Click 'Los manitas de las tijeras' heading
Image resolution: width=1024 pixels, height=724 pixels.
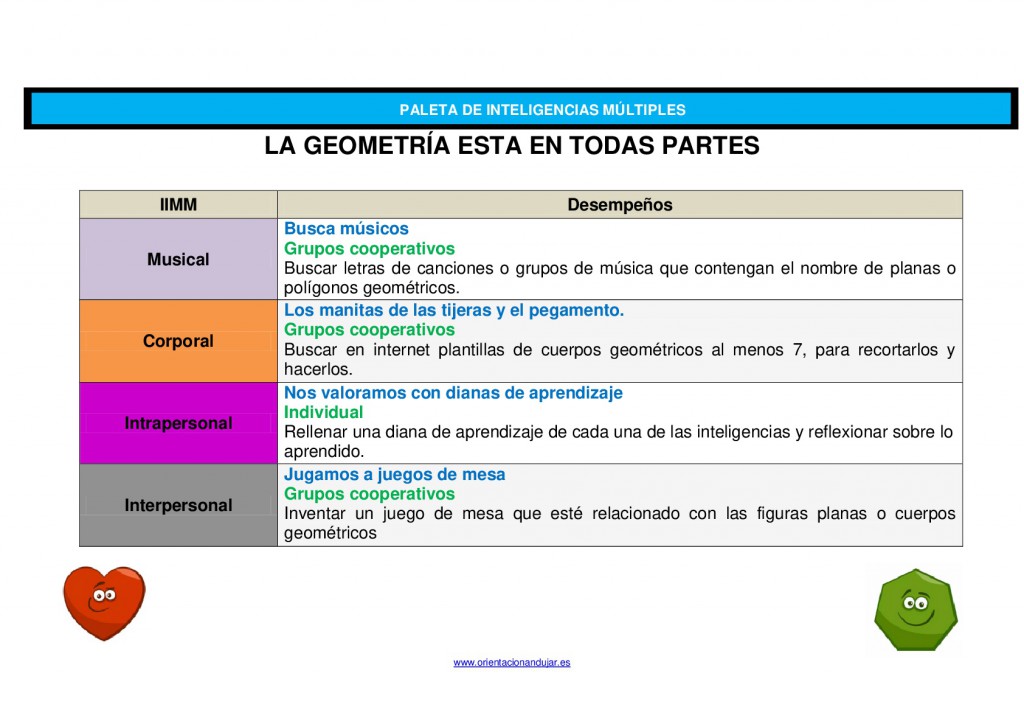click(453, 310)
